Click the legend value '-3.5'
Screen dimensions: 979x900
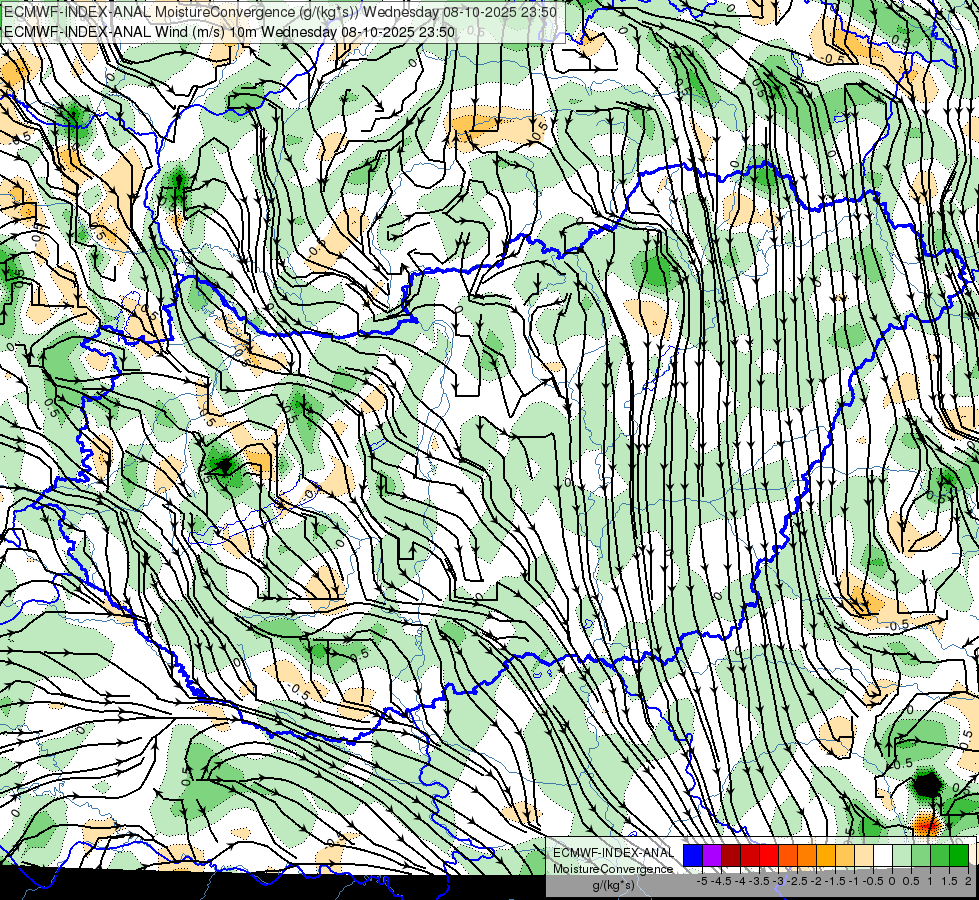(760, 881)
